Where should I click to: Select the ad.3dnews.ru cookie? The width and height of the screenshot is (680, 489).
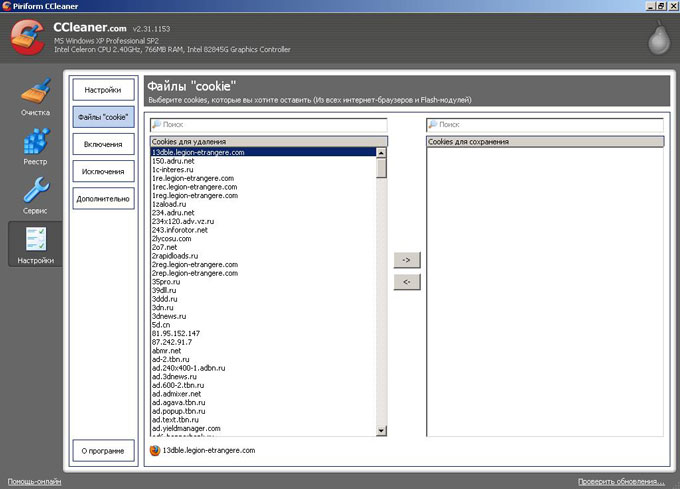point(263,377)
